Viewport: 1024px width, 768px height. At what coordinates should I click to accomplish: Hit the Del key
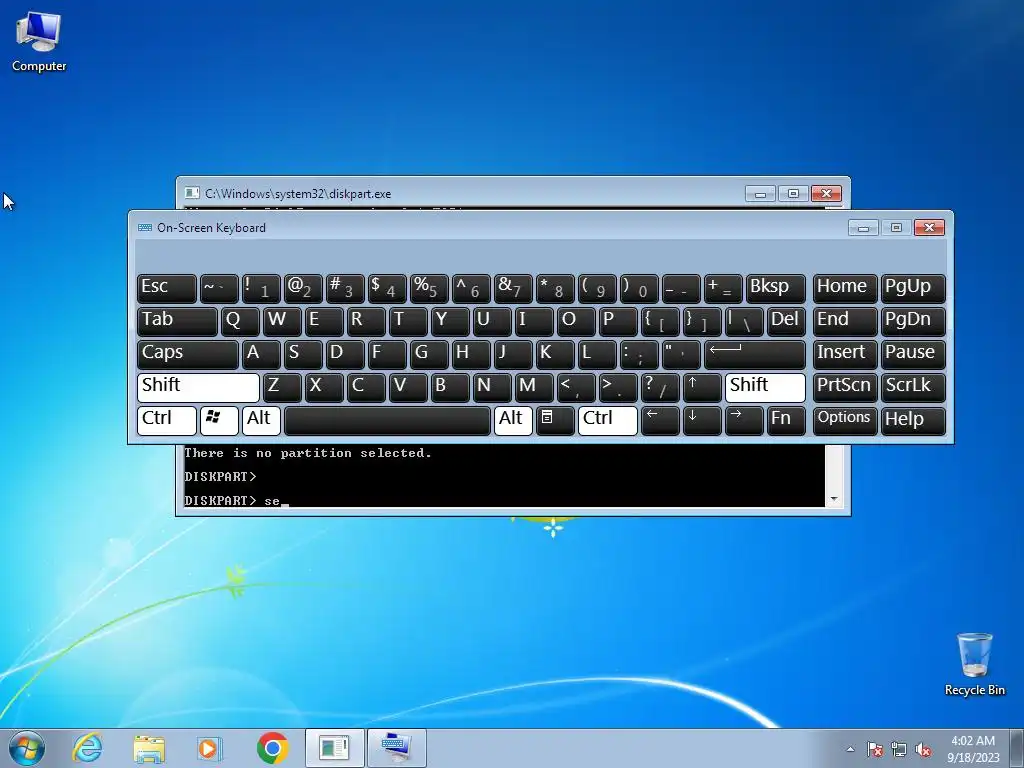pyautogui.click(x=786, y=321)
